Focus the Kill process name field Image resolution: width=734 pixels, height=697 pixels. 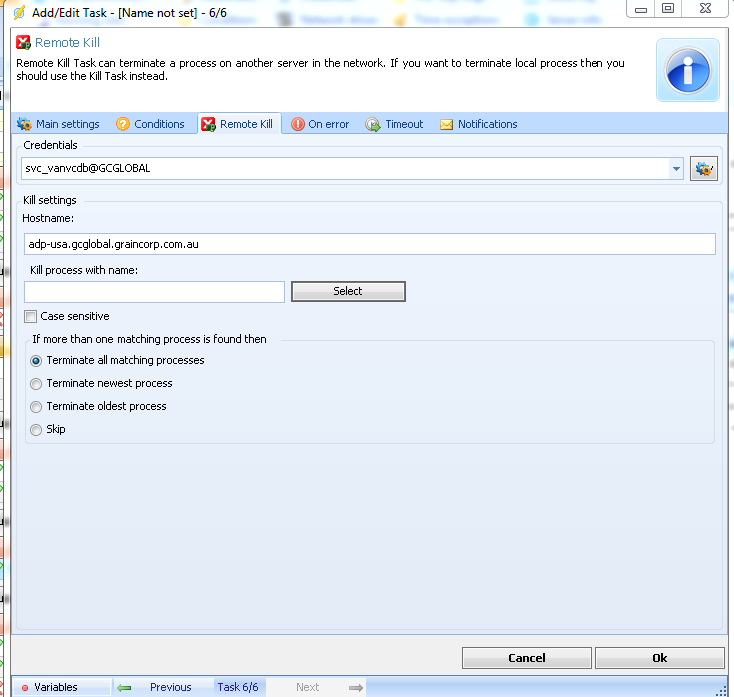[155, 292]
